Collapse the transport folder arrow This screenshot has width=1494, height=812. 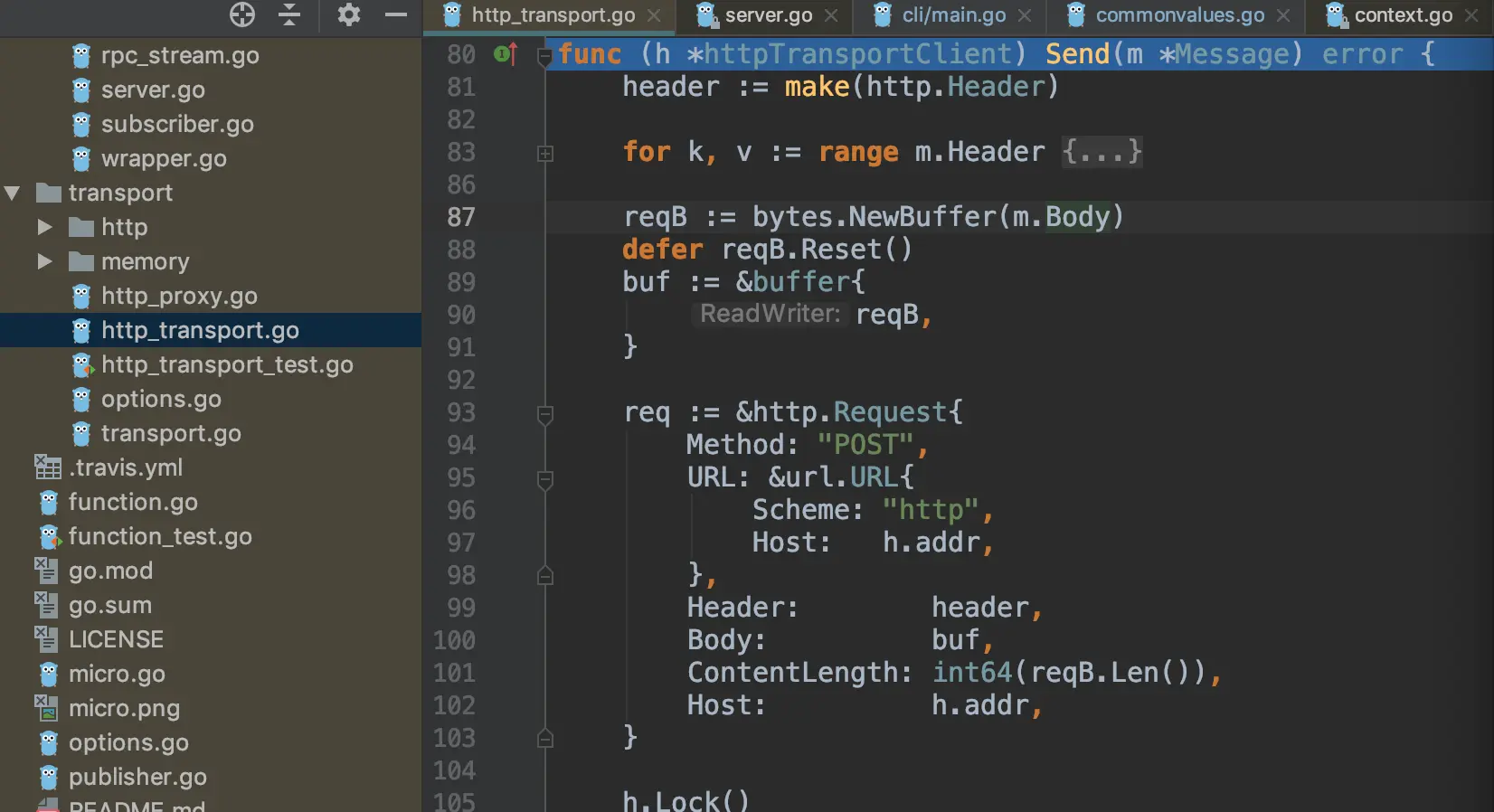[13, 193]
